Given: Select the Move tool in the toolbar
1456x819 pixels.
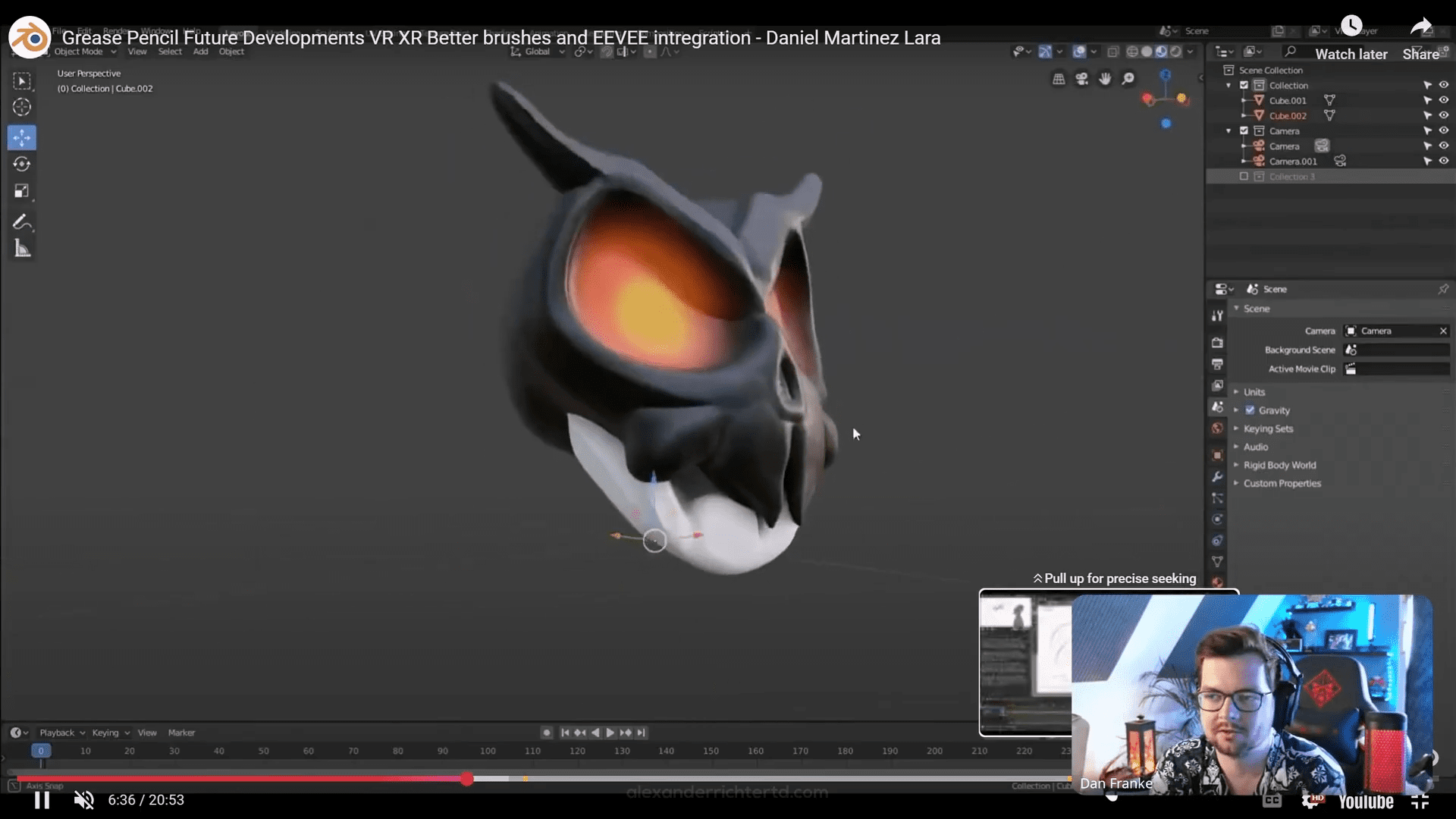Looking at the screenshot, I should (x=22, y=137).
